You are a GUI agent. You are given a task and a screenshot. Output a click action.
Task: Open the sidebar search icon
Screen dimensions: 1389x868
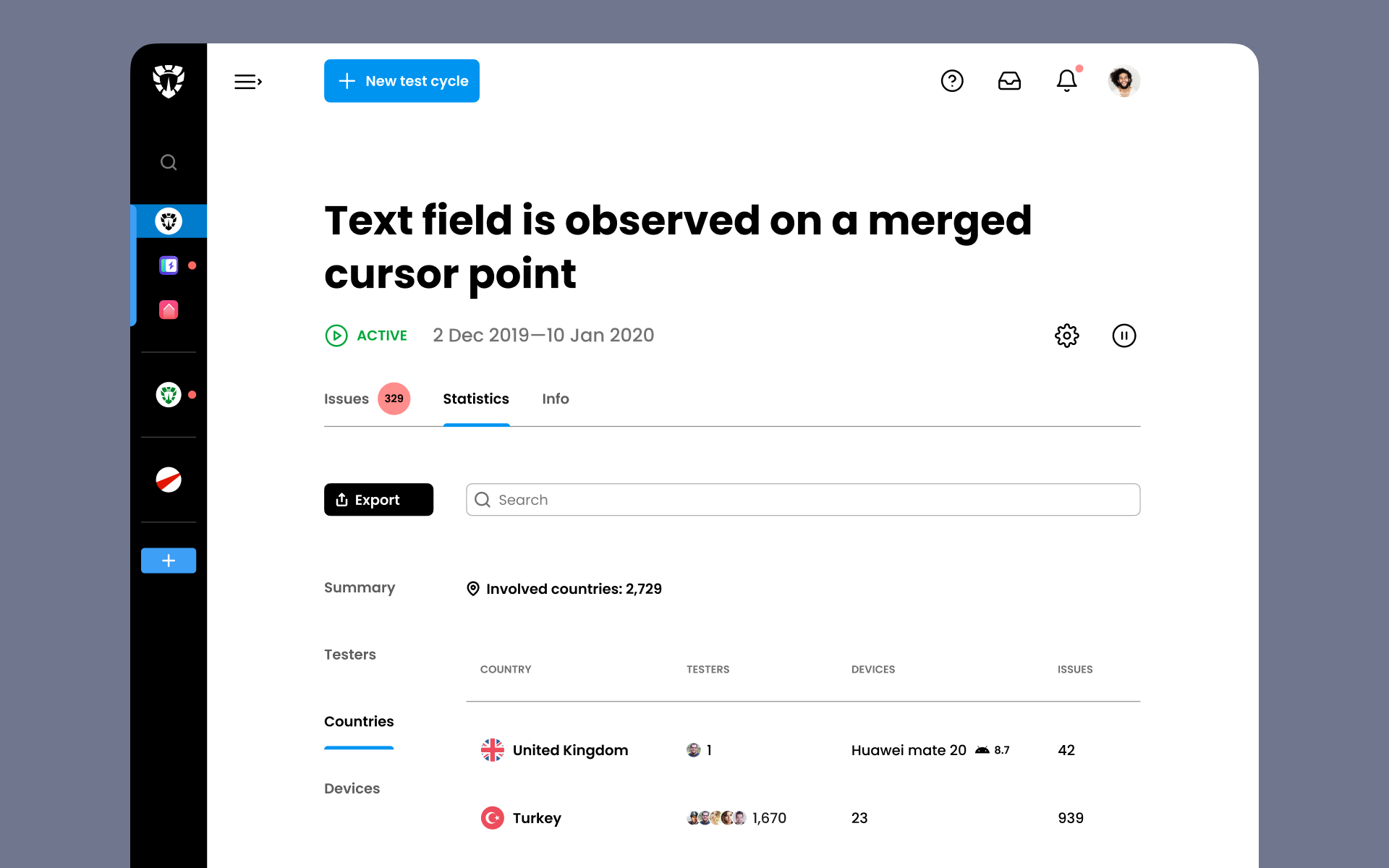point(169,162)
